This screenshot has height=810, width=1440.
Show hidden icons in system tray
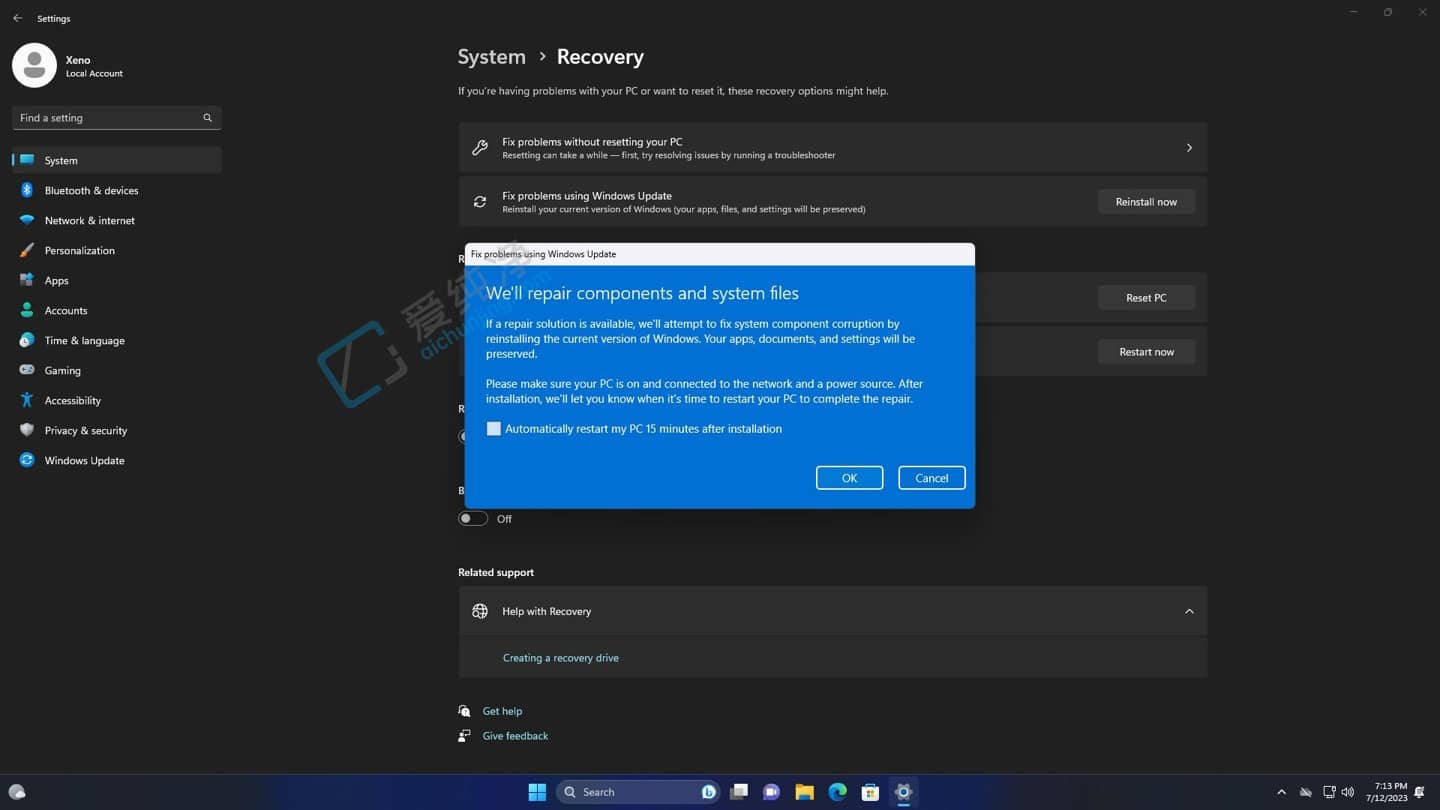[x=1282, y=791]
